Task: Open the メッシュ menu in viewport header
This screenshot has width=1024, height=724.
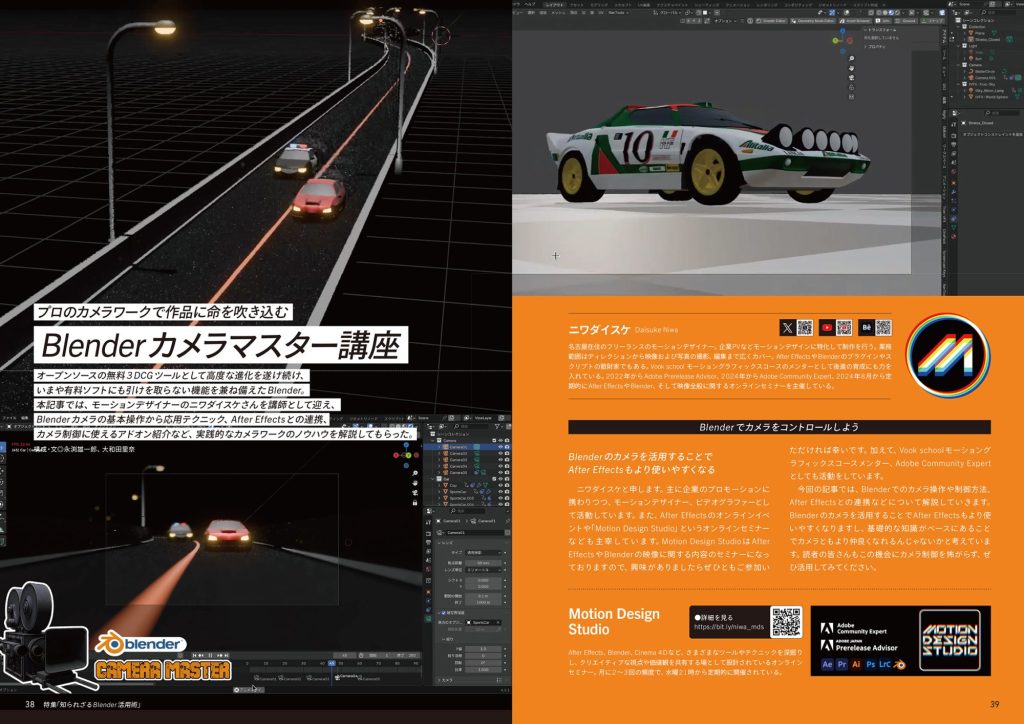Action: coord(558,12)
